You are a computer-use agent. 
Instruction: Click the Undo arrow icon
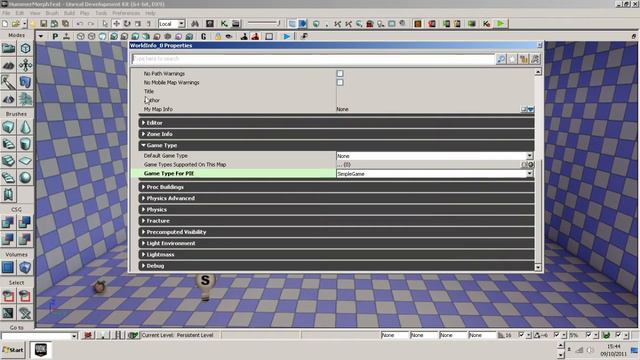(x=80, y=24)
